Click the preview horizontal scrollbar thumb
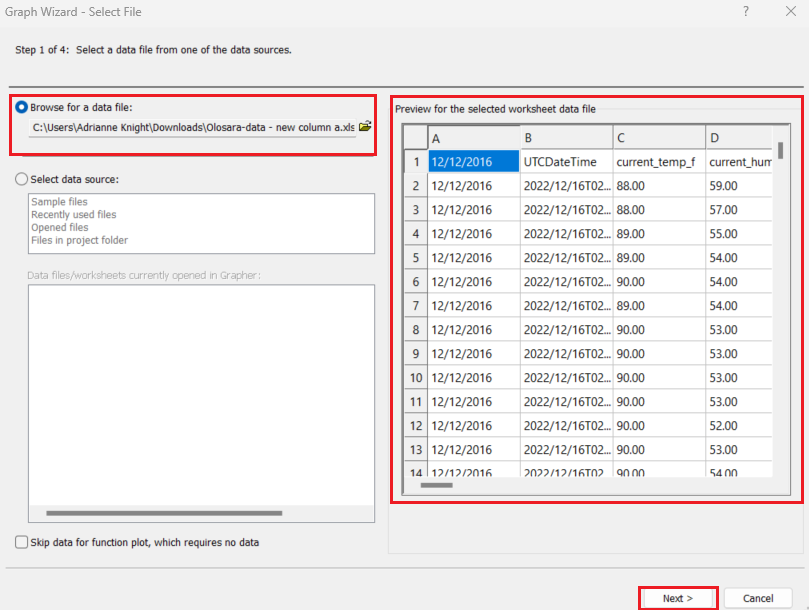Screen dimensions: 809x610 click(x=436, y=485)
